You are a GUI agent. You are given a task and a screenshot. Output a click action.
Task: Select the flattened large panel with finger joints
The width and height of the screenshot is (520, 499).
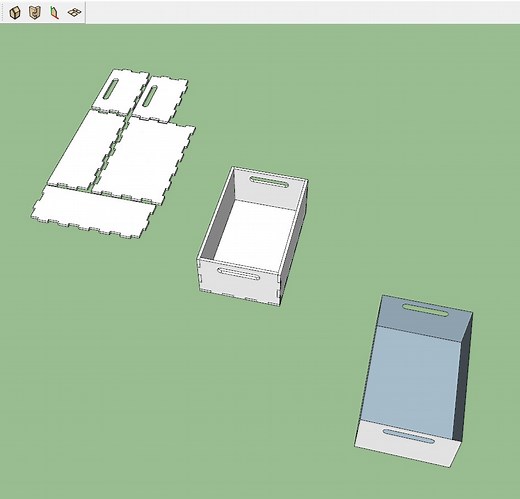click(x=143, y=162)
